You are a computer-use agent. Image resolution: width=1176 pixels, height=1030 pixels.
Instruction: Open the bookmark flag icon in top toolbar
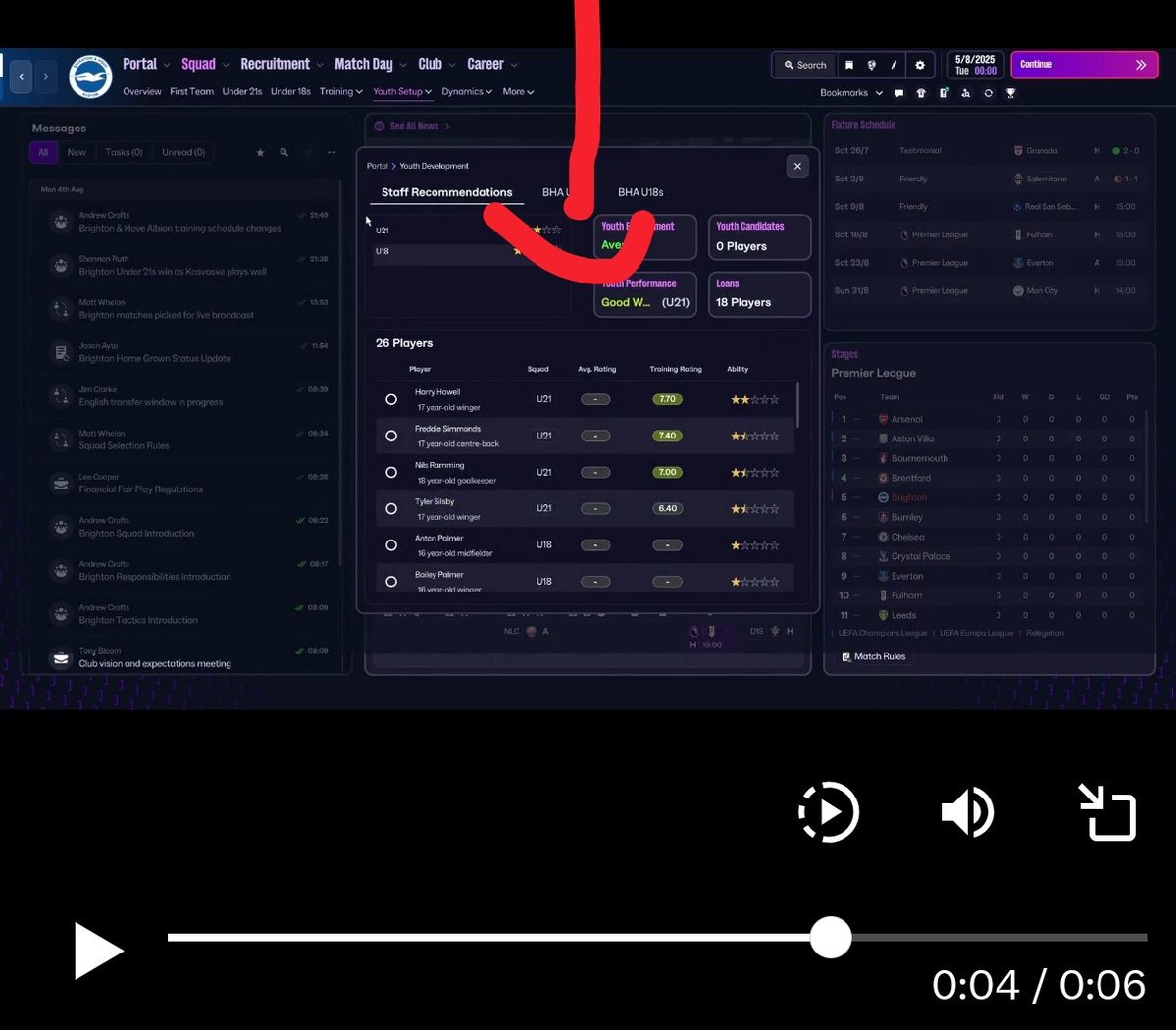[x=849, y=66]
